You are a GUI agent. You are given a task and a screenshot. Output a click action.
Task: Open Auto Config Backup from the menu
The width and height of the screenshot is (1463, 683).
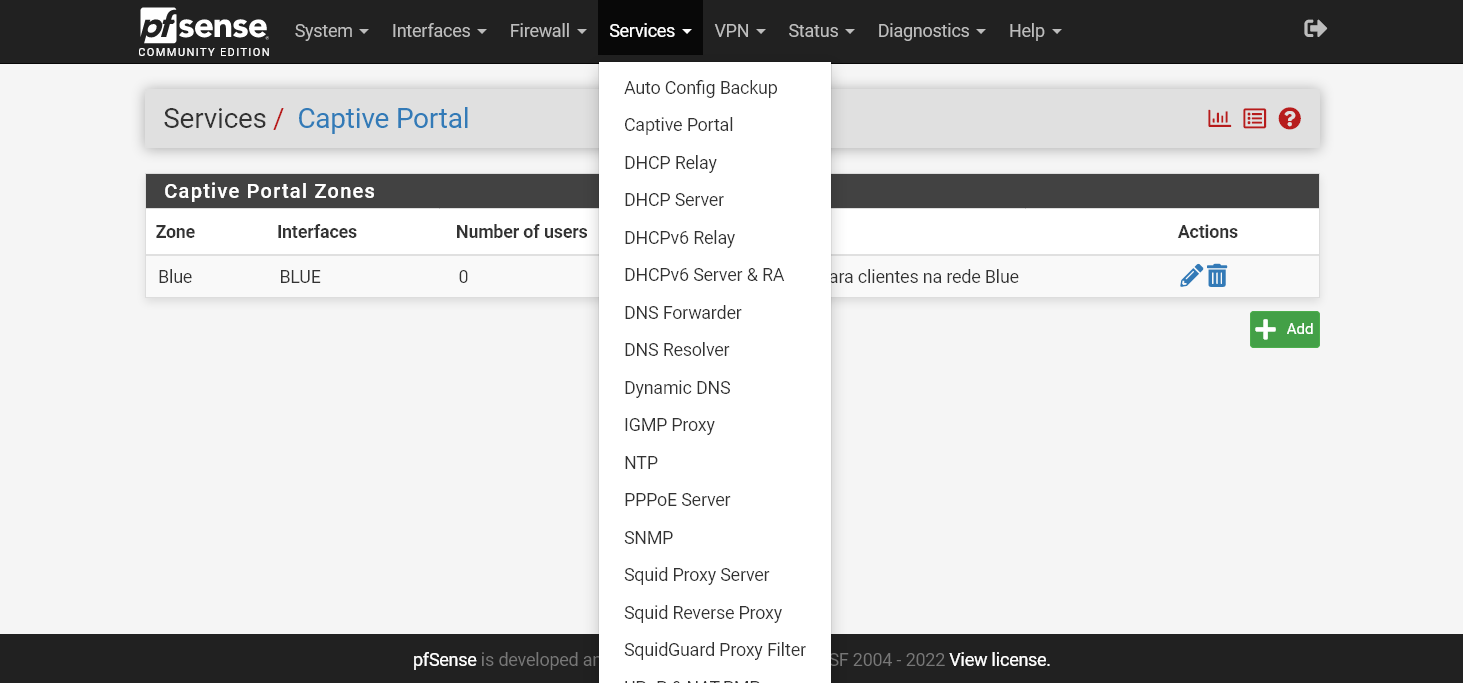click(700, 87)
